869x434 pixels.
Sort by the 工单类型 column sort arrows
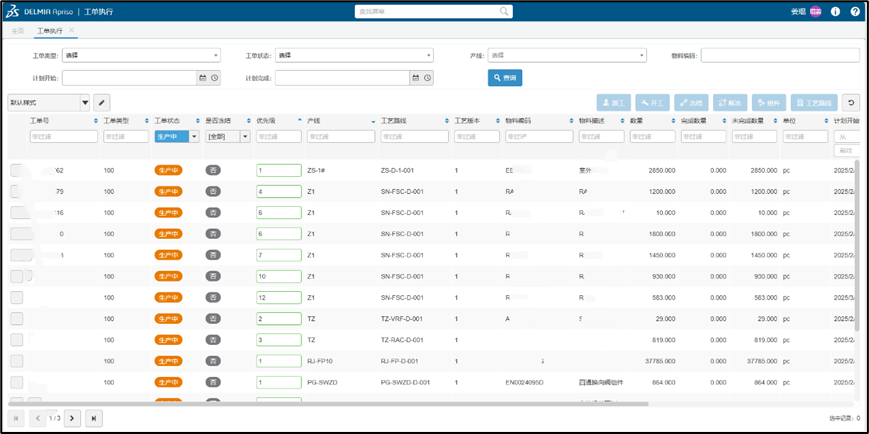pyautogui.click(x=147, y=121)
